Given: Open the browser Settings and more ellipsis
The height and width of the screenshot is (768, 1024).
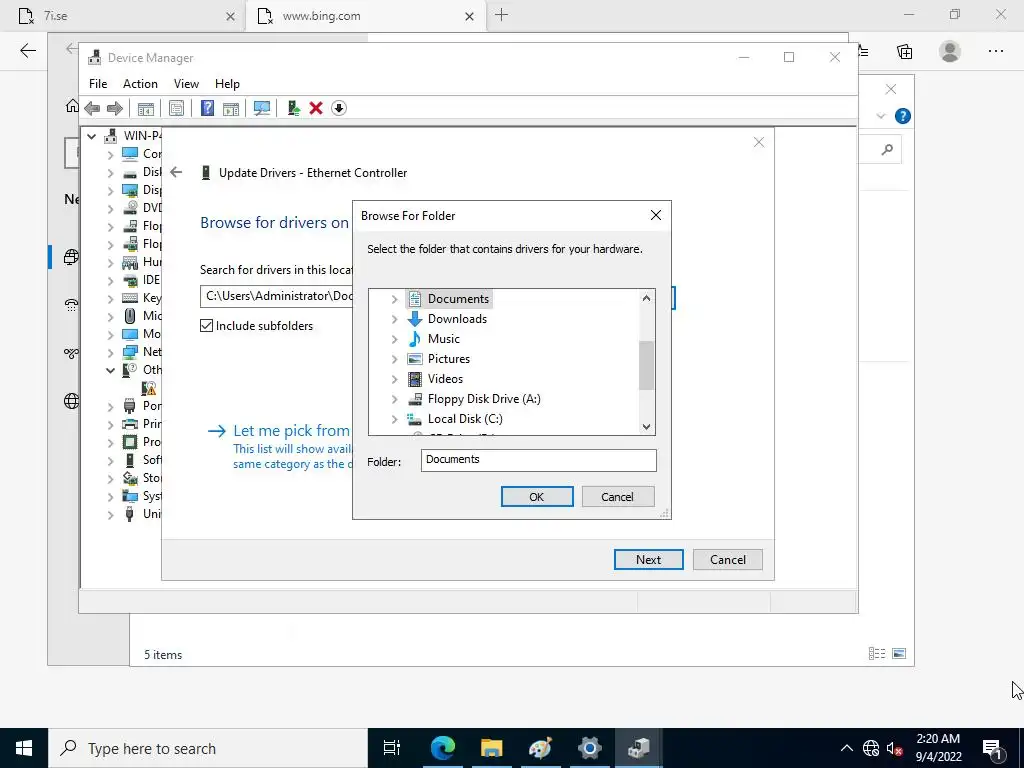Looking at the screenshot, I should pyautogui.click(x=996, y=51).
